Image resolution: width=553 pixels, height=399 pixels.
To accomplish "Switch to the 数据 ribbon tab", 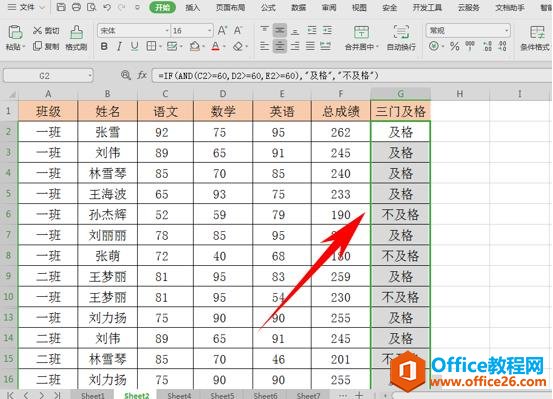I will click(298, 7).
